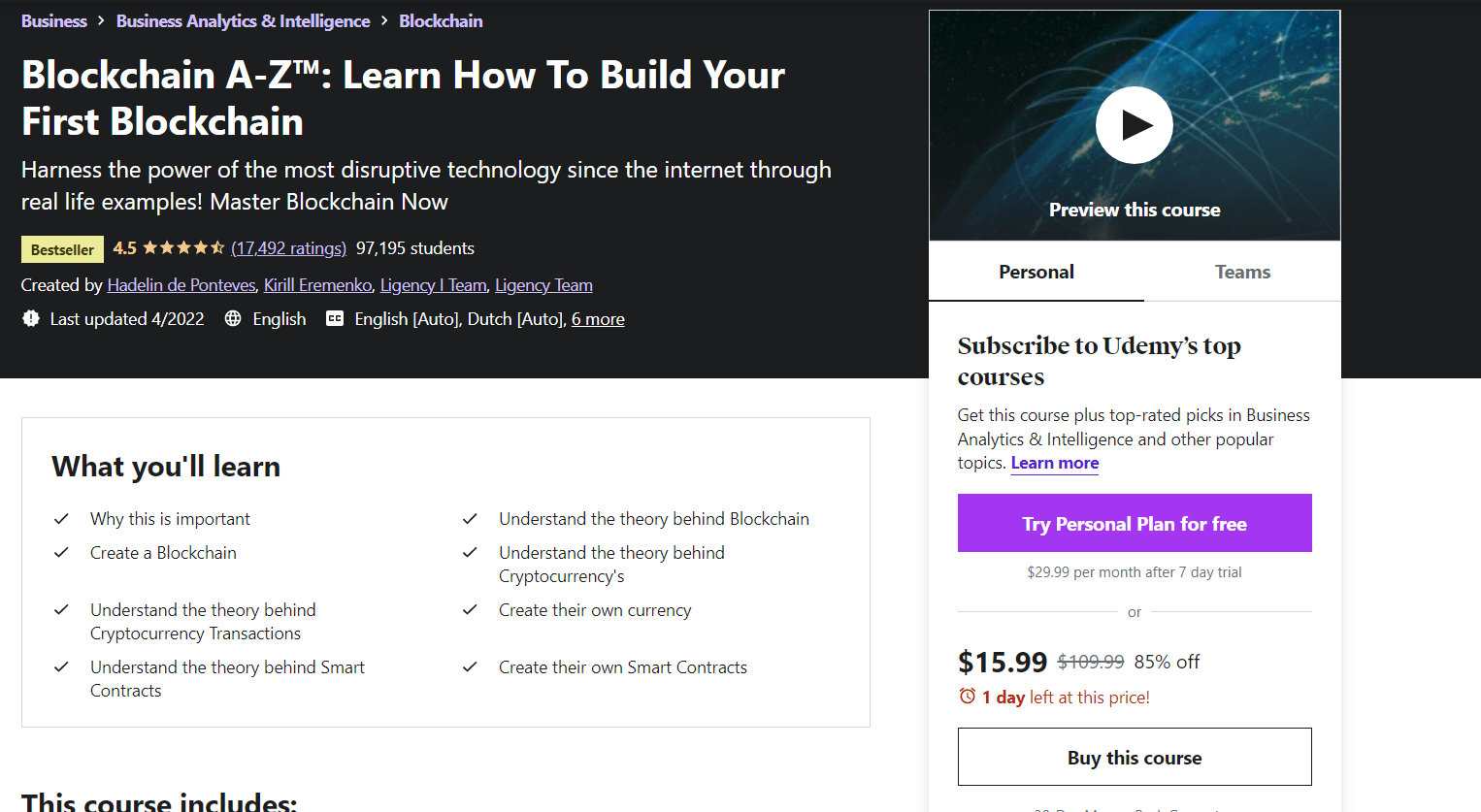
Task: Expand the 6 more subtitle languages
Action: tap(598, 318)
